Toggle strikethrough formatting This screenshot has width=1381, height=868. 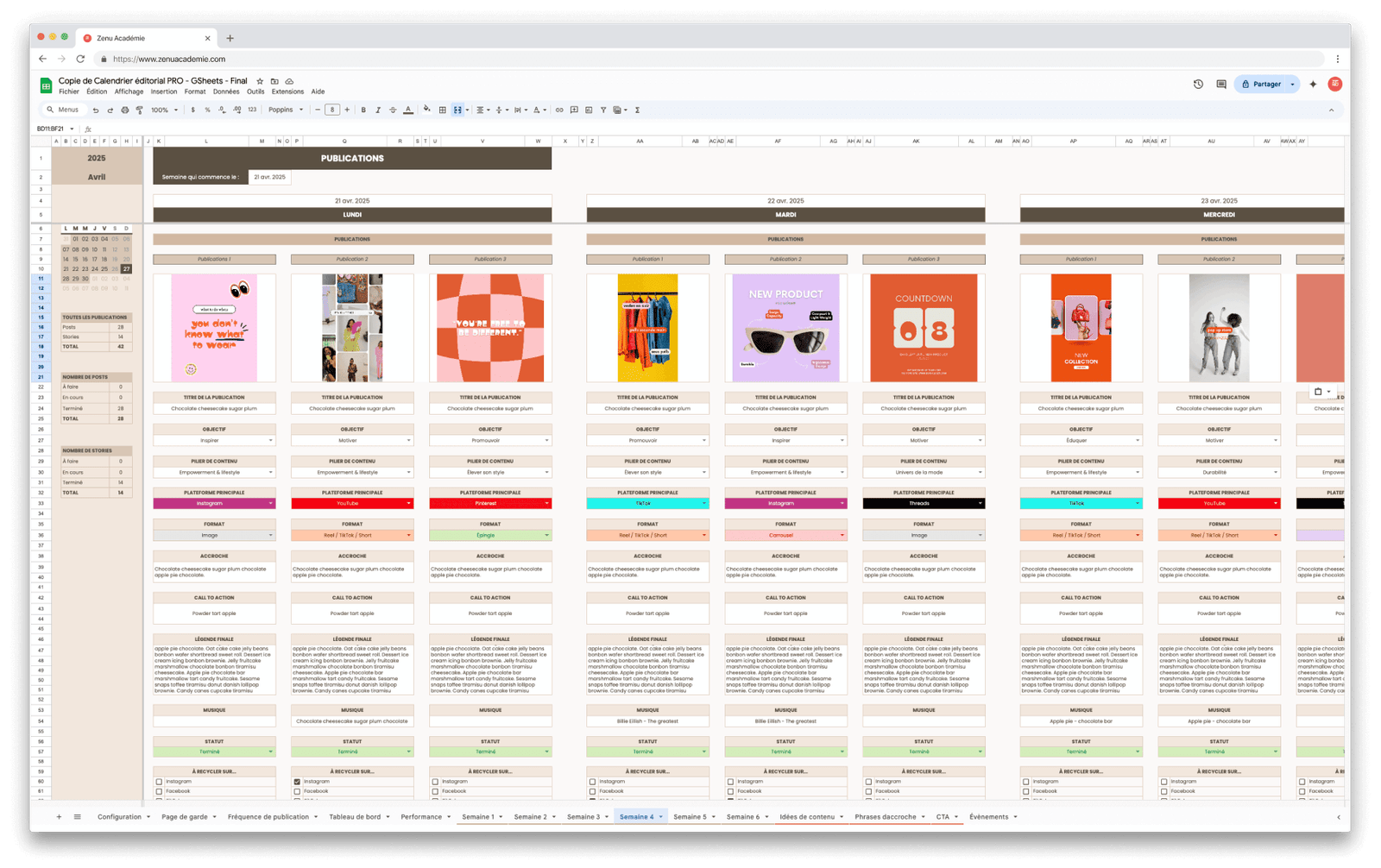pyautogui.click(x=393, y=110)
